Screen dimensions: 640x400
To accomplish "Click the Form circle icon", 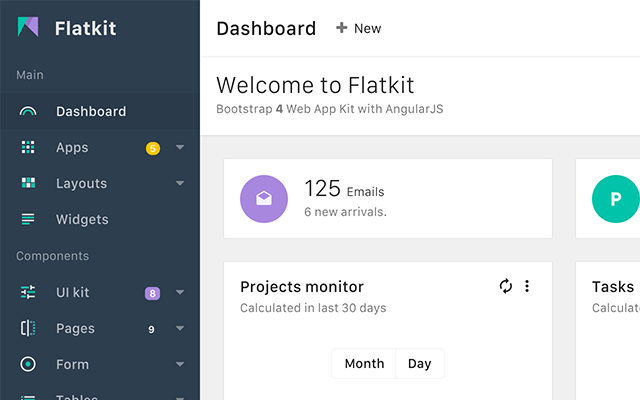I will (x=28, y=365).
